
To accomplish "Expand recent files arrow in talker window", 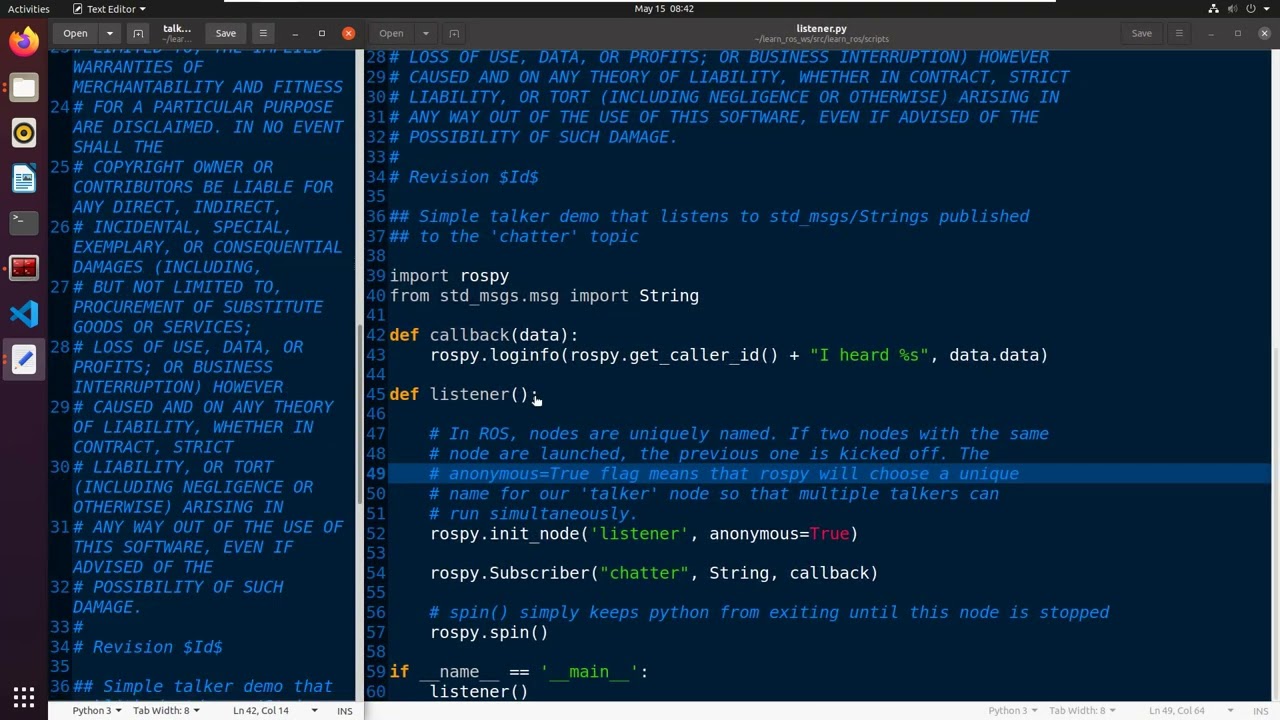I will click(x=109, y=33).
